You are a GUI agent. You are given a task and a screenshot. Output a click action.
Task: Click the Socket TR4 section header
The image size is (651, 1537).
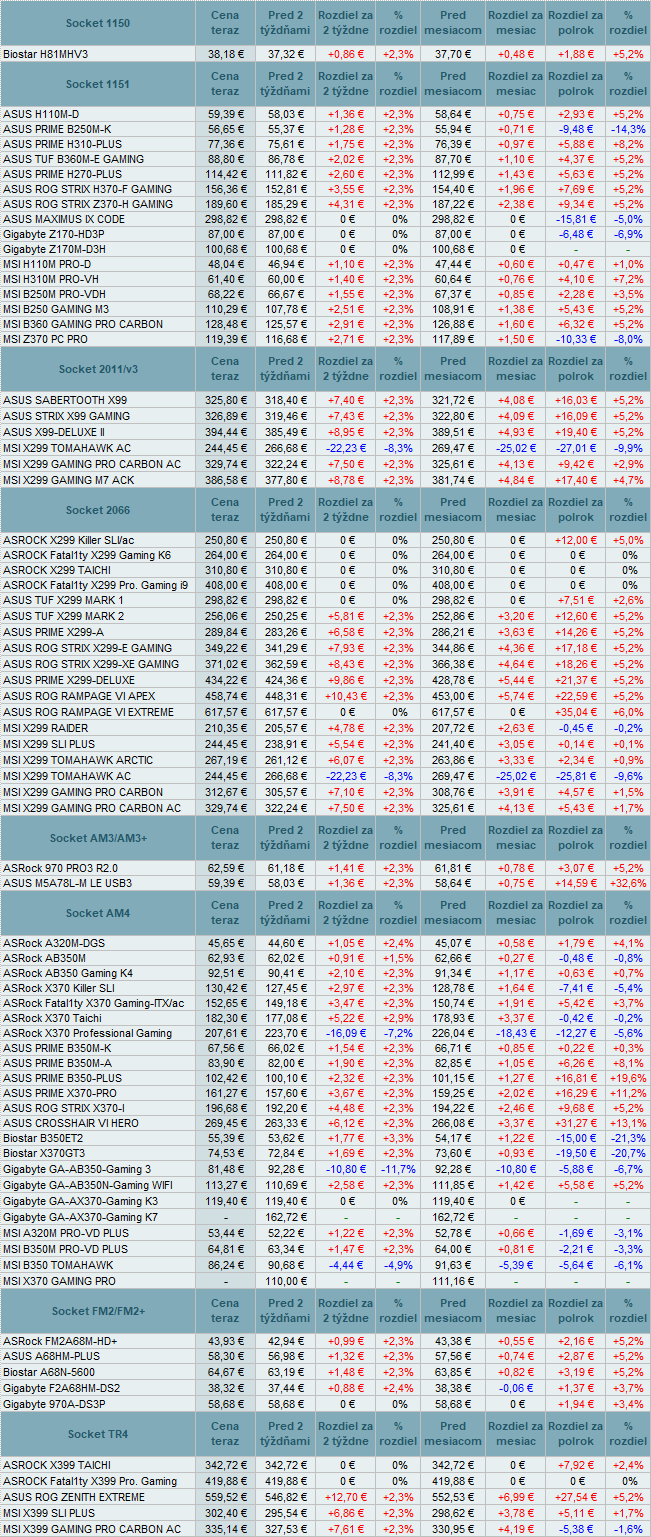coord(97,1434)
